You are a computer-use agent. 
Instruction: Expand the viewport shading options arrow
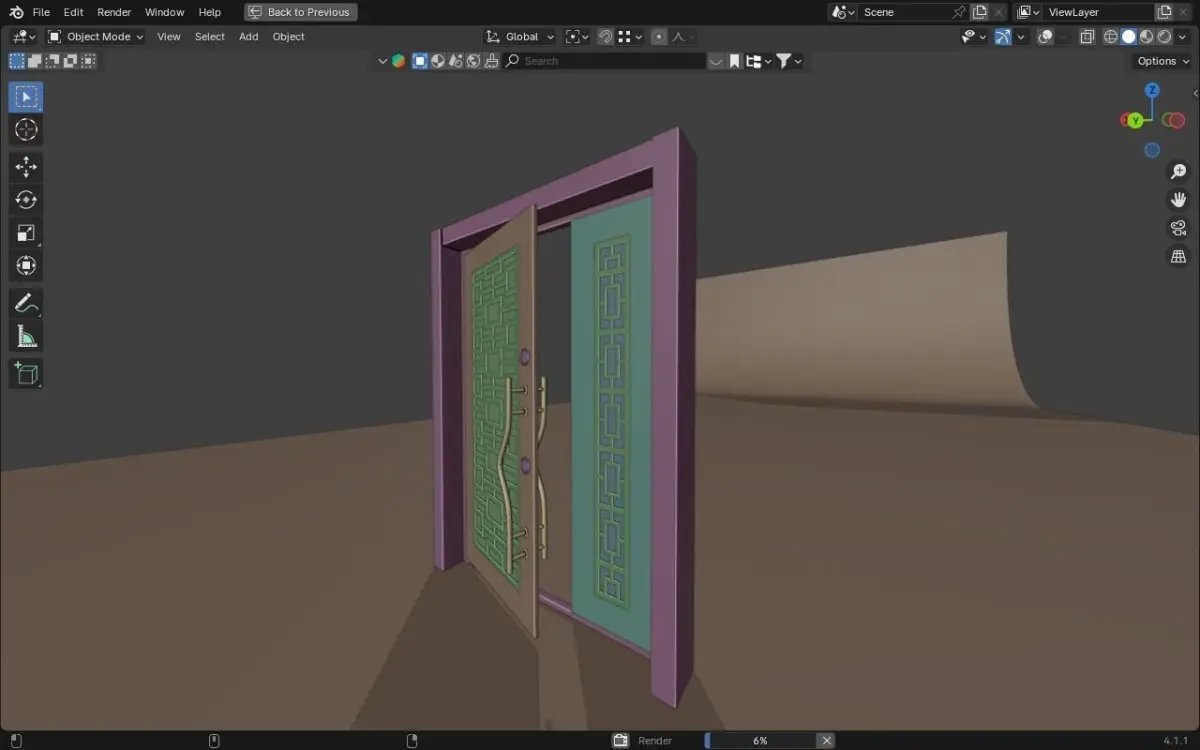pos(1183,37)
